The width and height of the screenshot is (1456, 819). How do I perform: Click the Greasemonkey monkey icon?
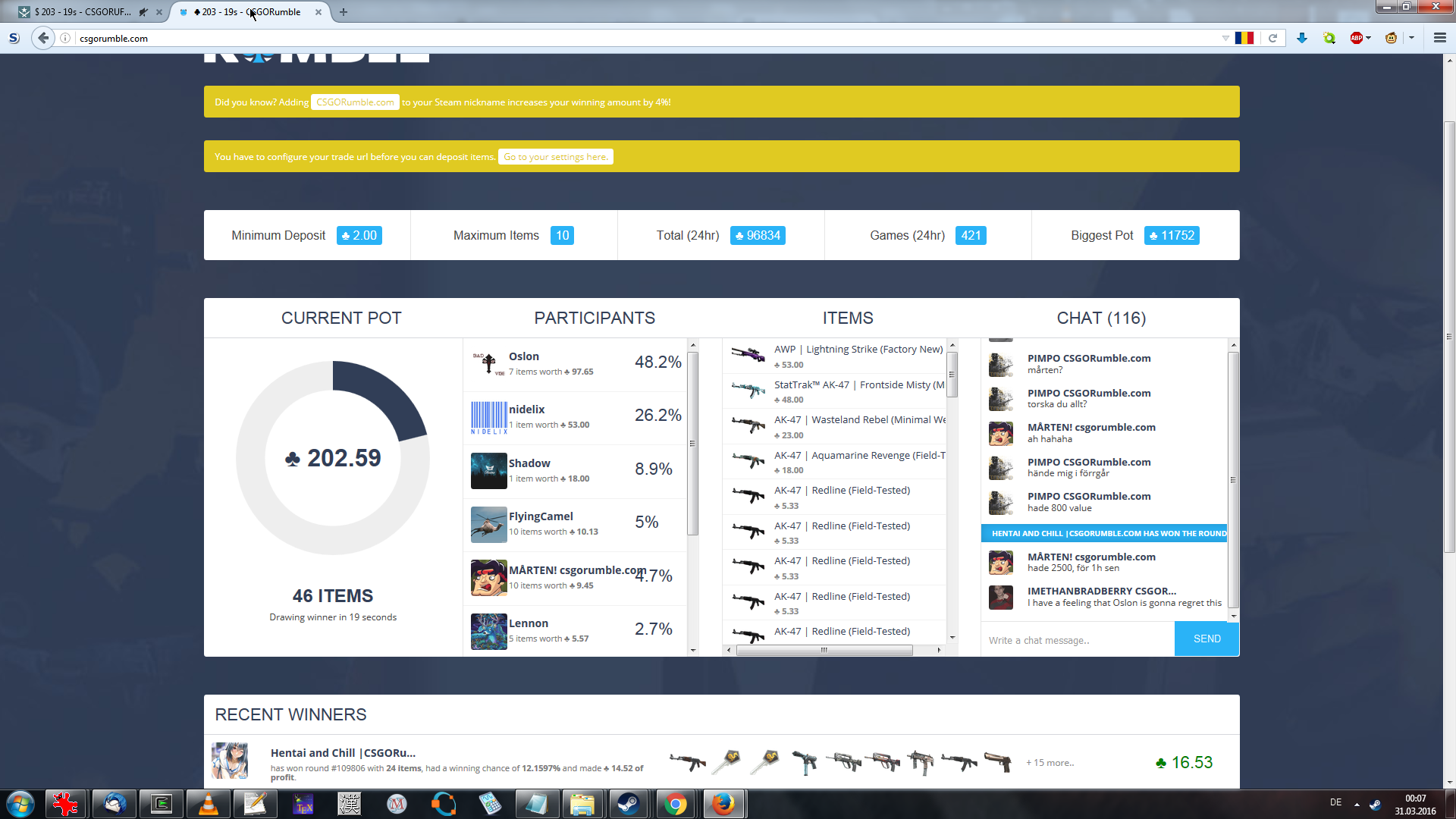click(x=1391, y=38)
